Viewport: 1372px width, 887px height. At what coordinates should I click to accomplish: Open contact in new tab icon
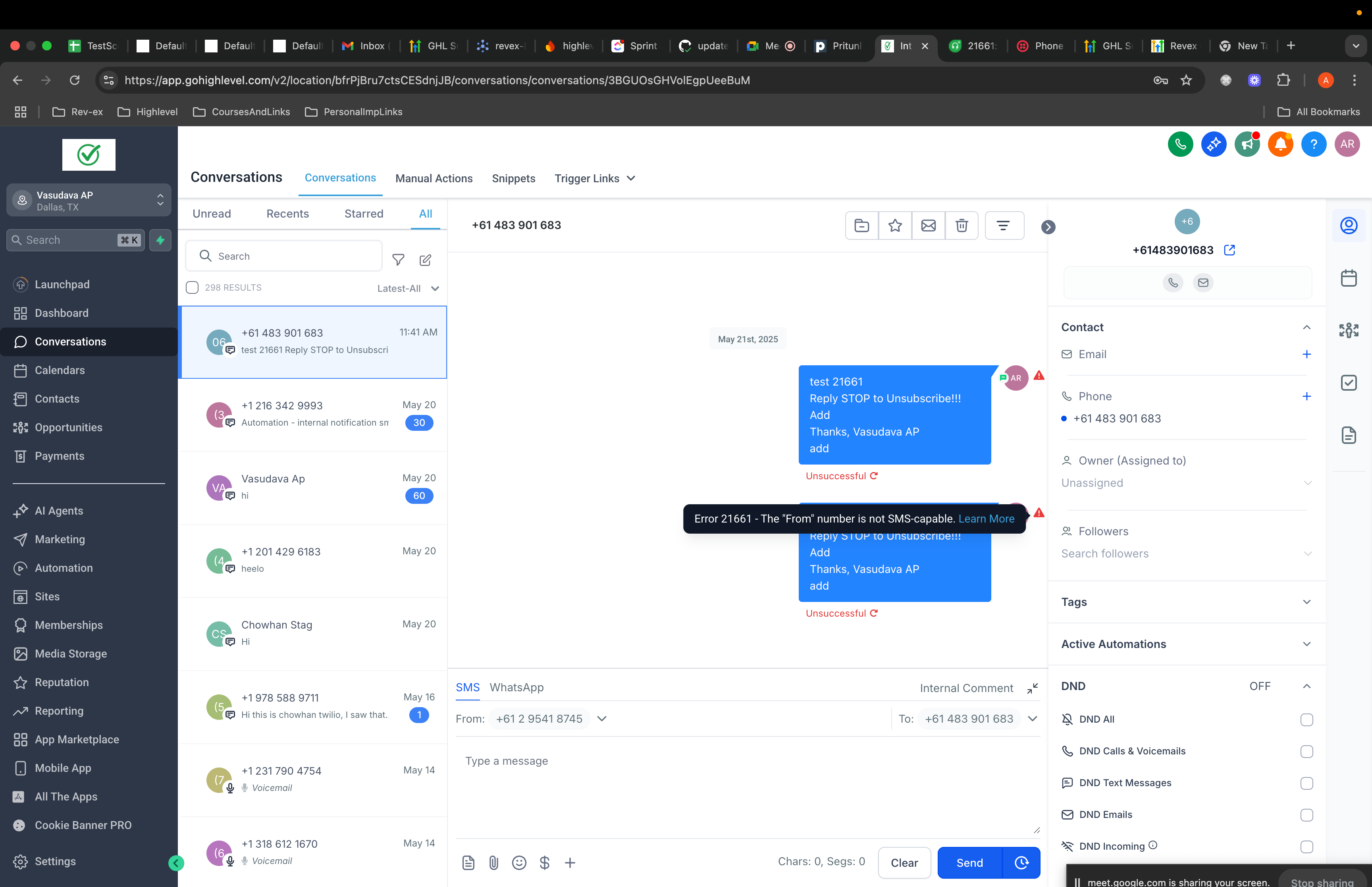[x=1229, y=250]
